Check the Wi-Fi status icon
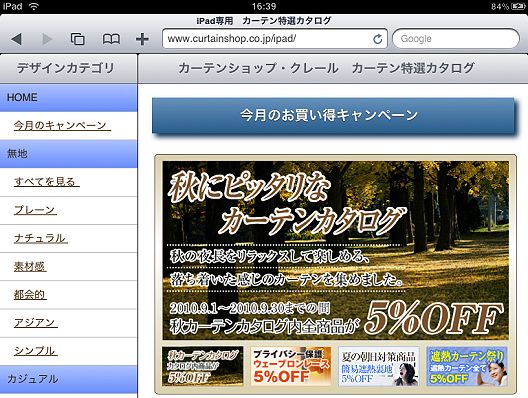528x398 pixels. point(33,6)
